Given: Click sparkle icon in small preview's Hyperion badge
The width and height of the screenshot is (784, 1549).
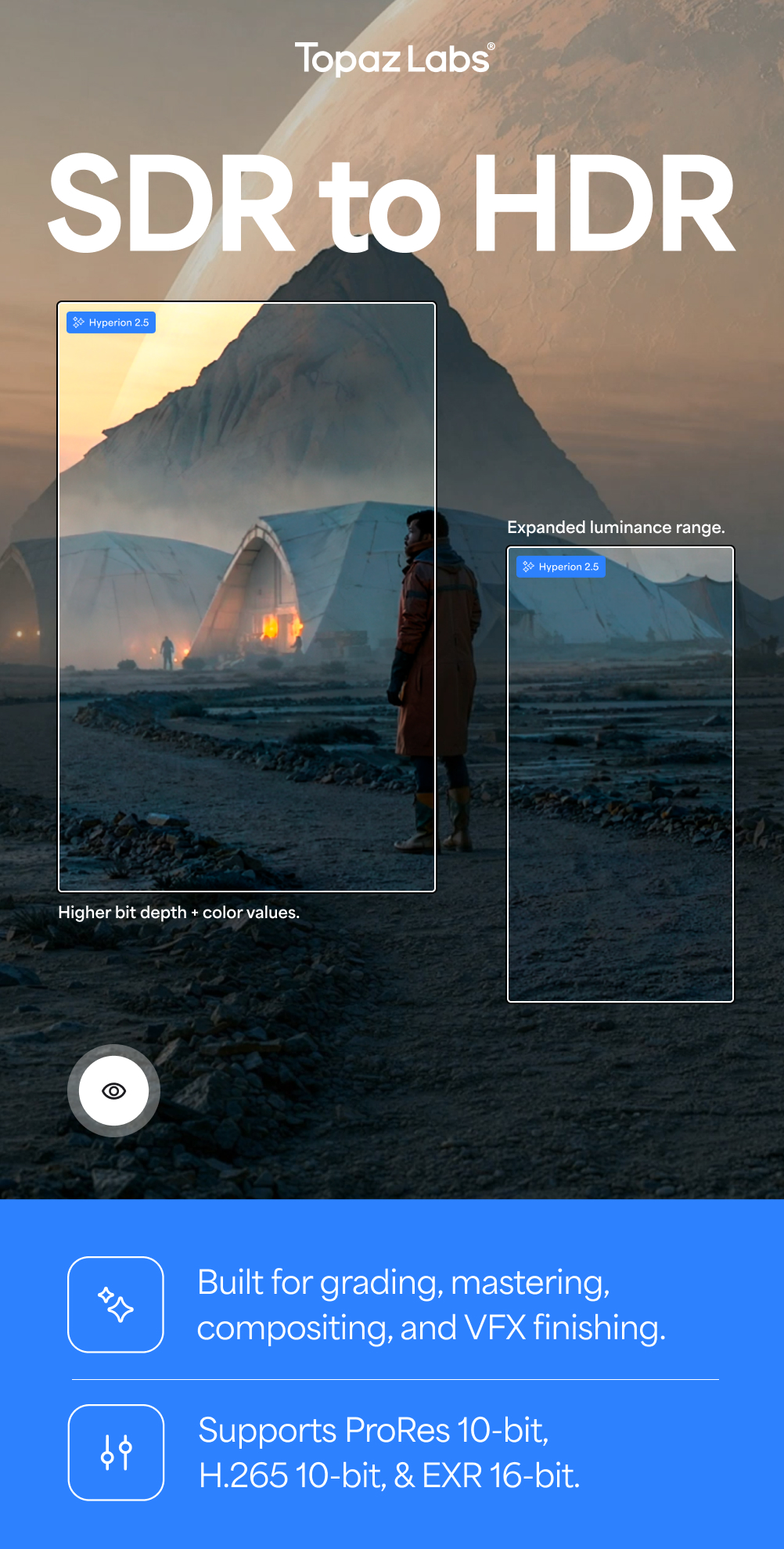Looking at the screenshot, I should 528,567.
